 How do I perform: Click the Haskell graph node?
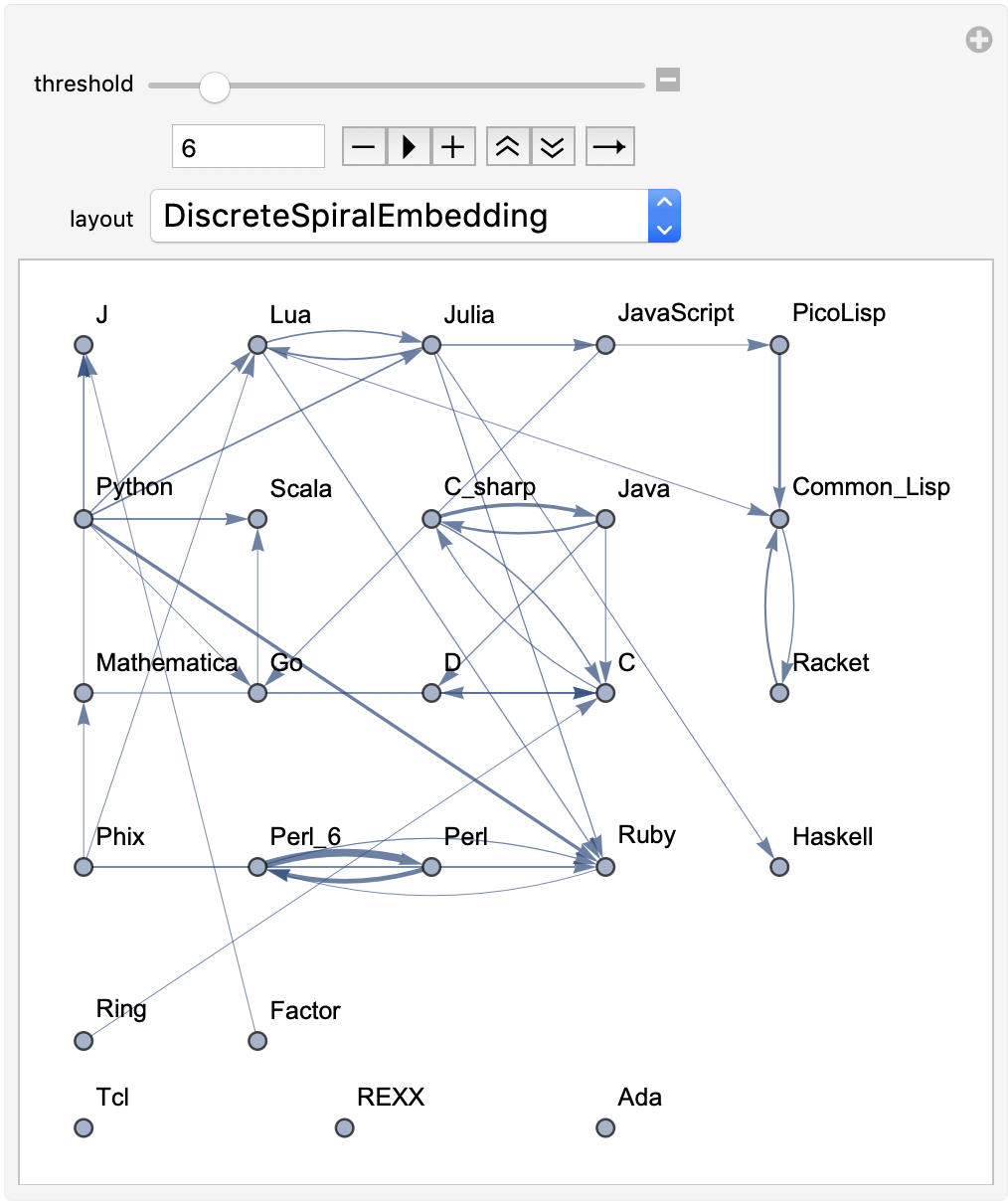(x=779, y=867)
